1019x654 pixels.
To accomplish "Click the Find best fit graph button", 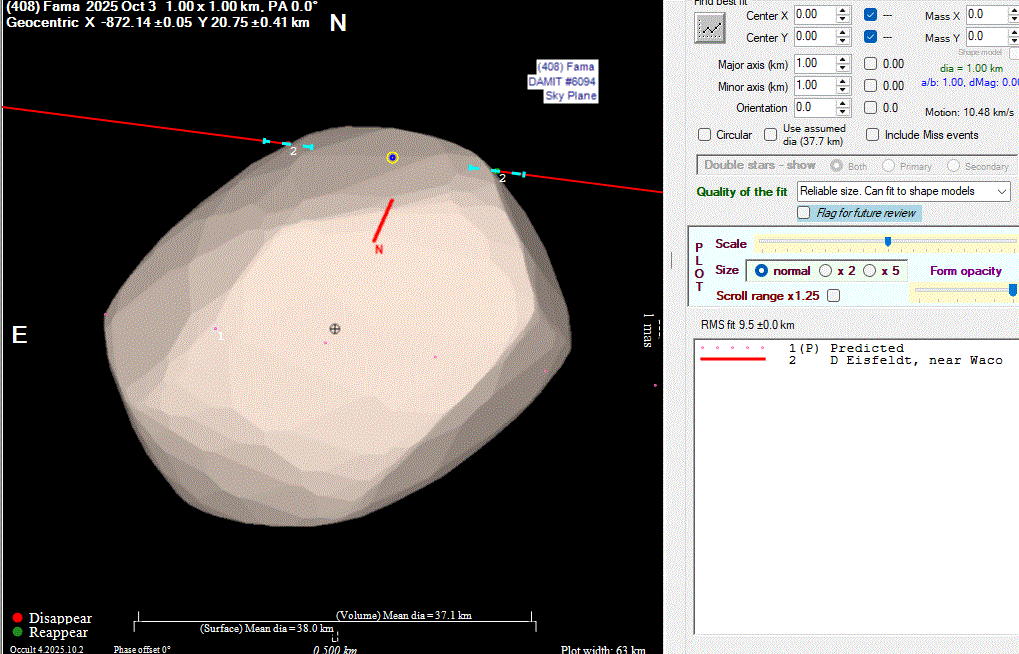I will point(710,28).
